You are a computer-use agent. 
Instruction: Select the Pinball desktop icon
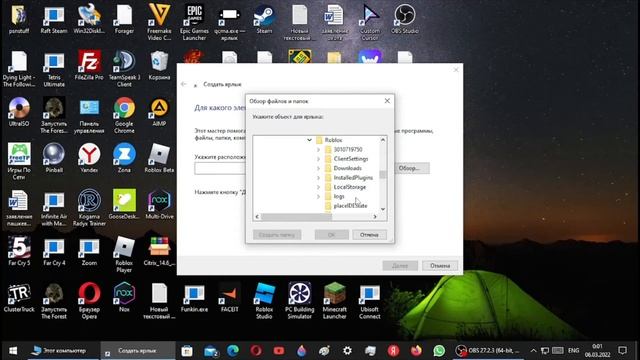(54, 158)
